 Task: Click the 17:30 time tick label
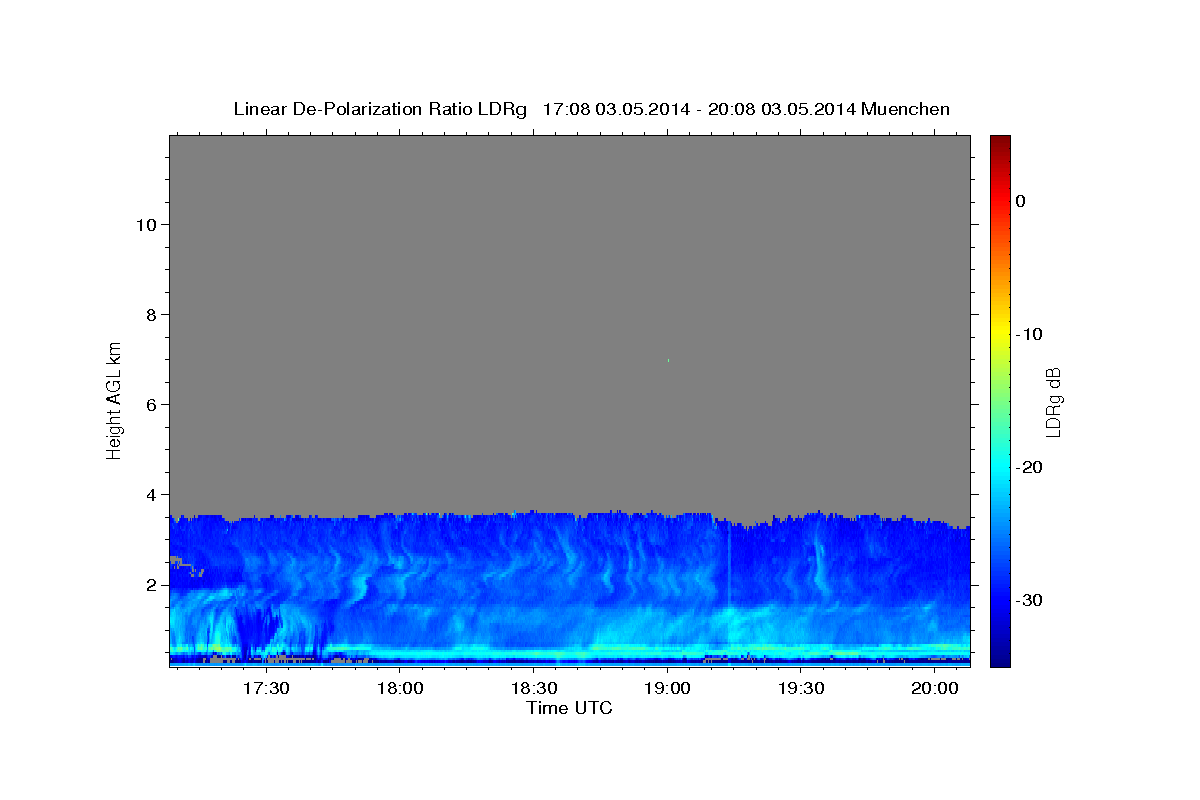pyautogui.click(x=267, y=688)
